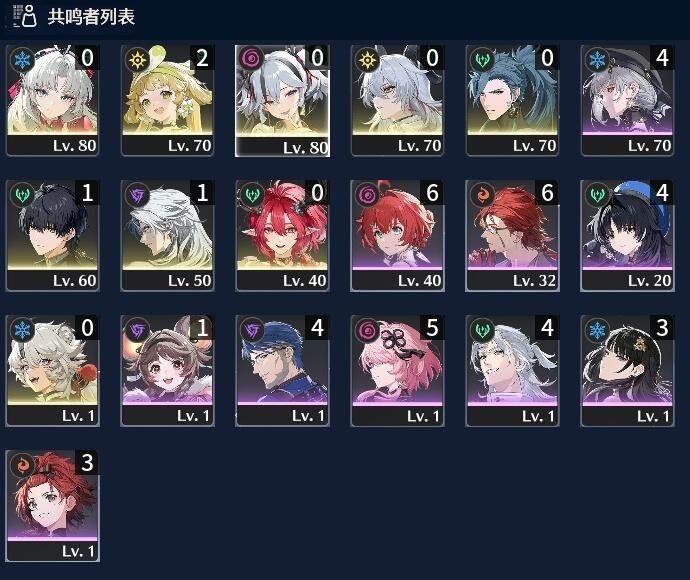Select the red-haired Lv. 40 havoc character

pyautogui.click(x=397, y=235)
